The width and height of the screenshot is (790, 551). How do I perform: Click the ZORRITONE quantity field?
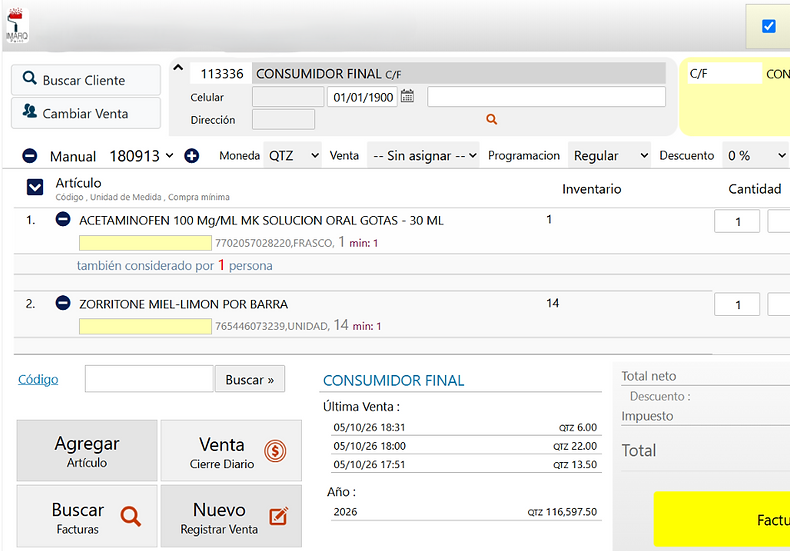[737, 304]
